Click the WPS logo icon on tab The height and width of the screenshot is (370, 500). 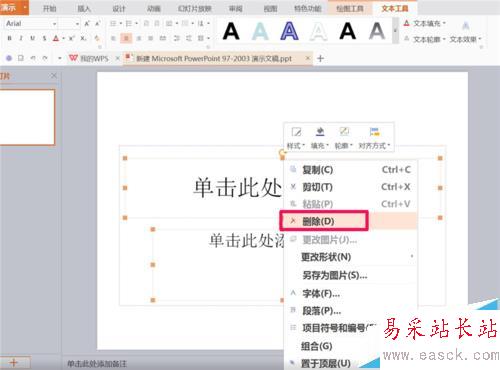73,58
